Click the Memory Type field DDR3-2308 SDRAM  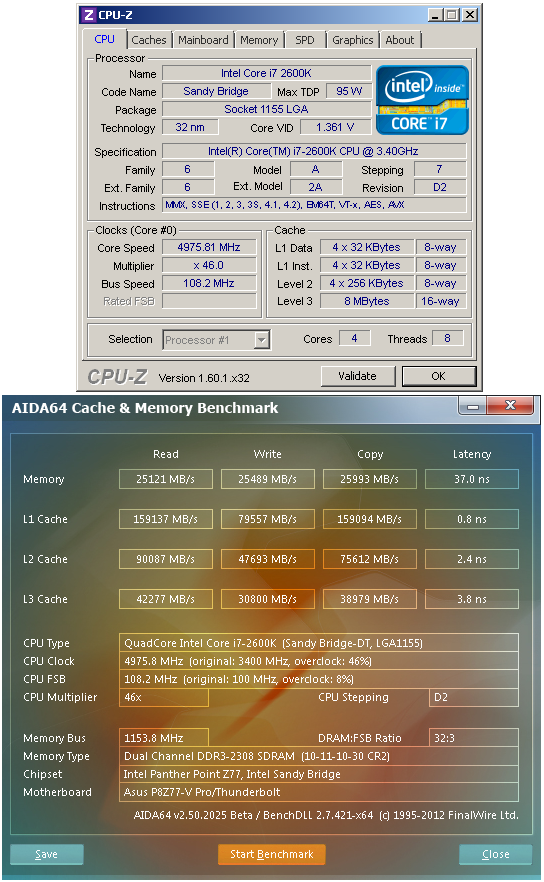point(319,756)
